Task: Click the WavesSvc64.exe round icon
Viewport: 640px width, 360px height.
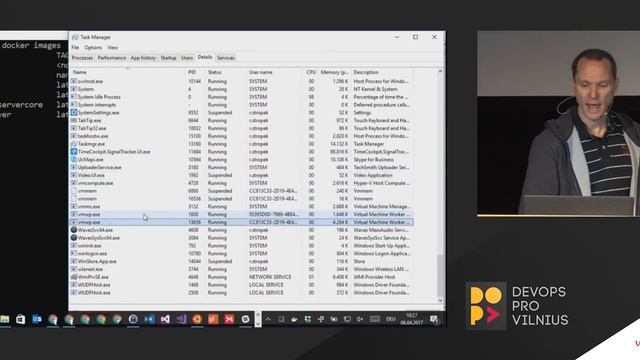Action: pos(74,230)
